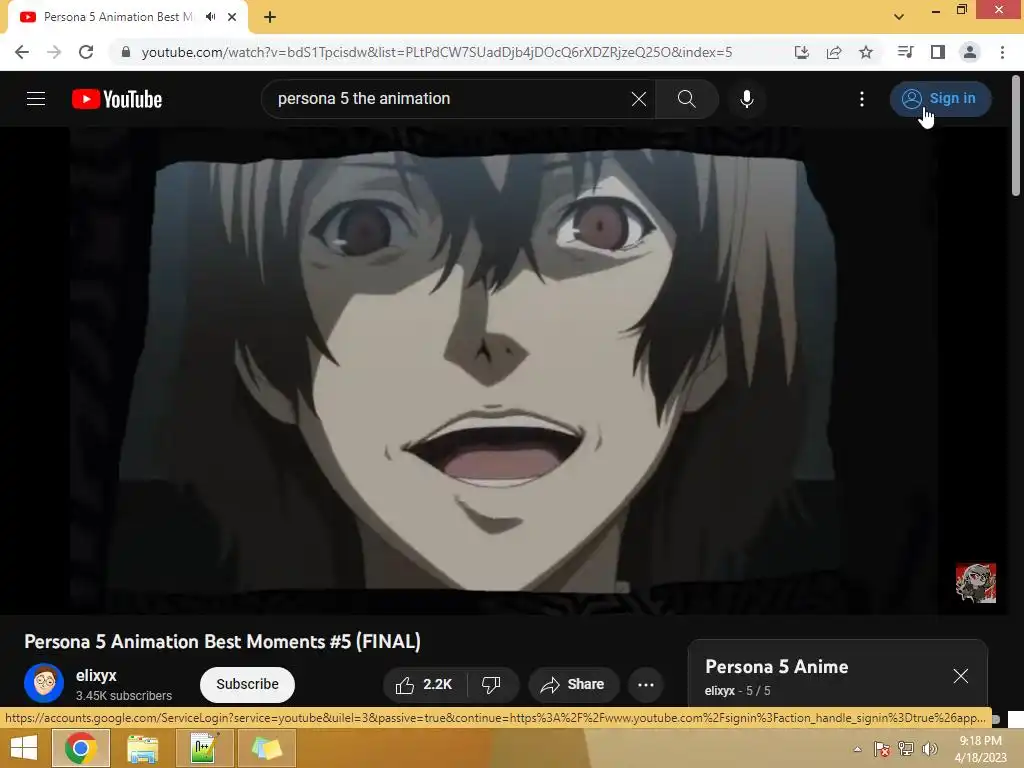
Task: Open YouTube settings three-dot menu
Action: pos(862,99)
